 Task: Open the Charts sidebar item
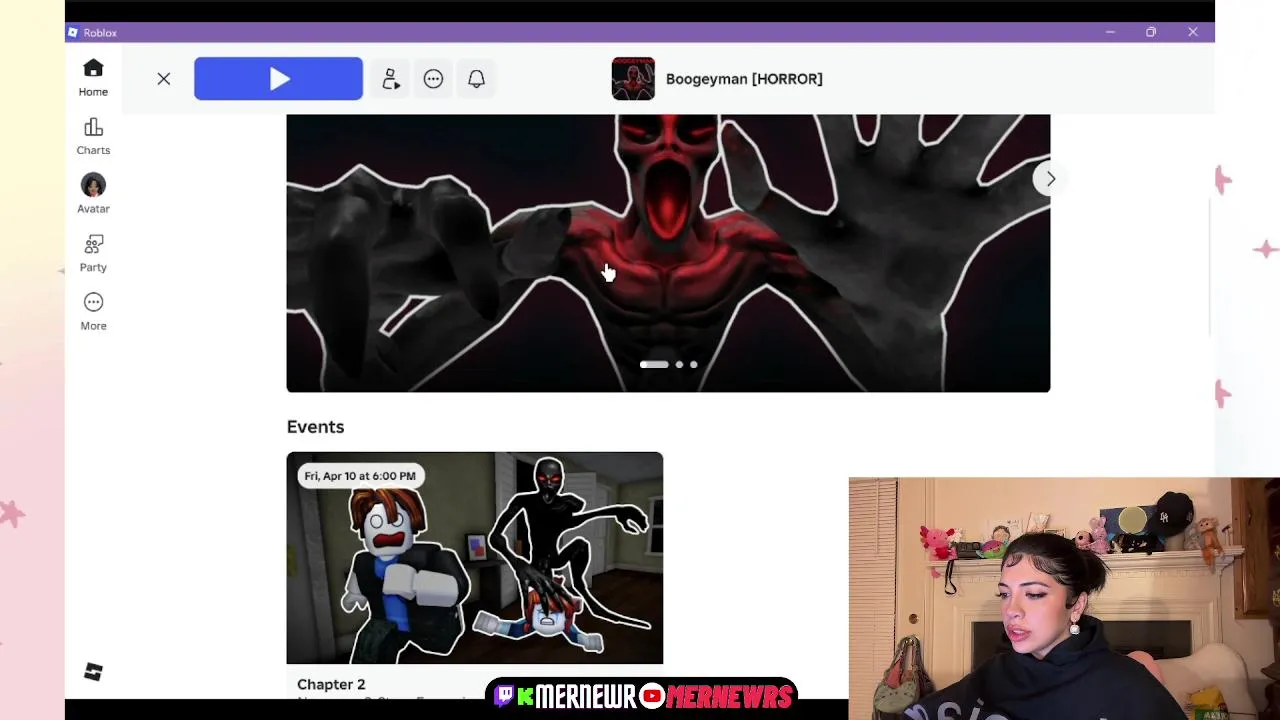click(x=93, y=137)
